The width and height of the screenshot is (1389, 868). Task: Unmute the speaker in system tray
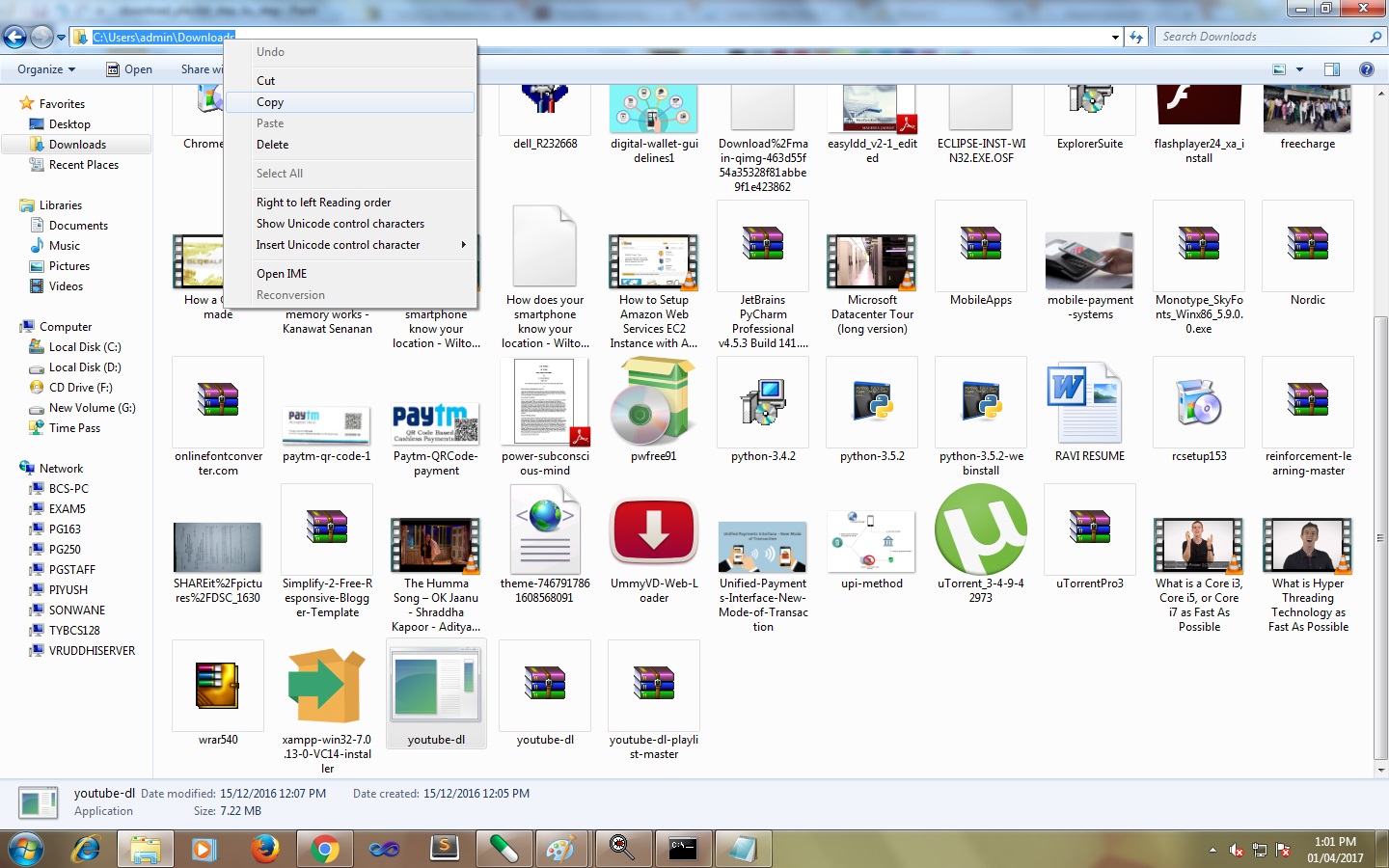click(x=1238, y=851)
